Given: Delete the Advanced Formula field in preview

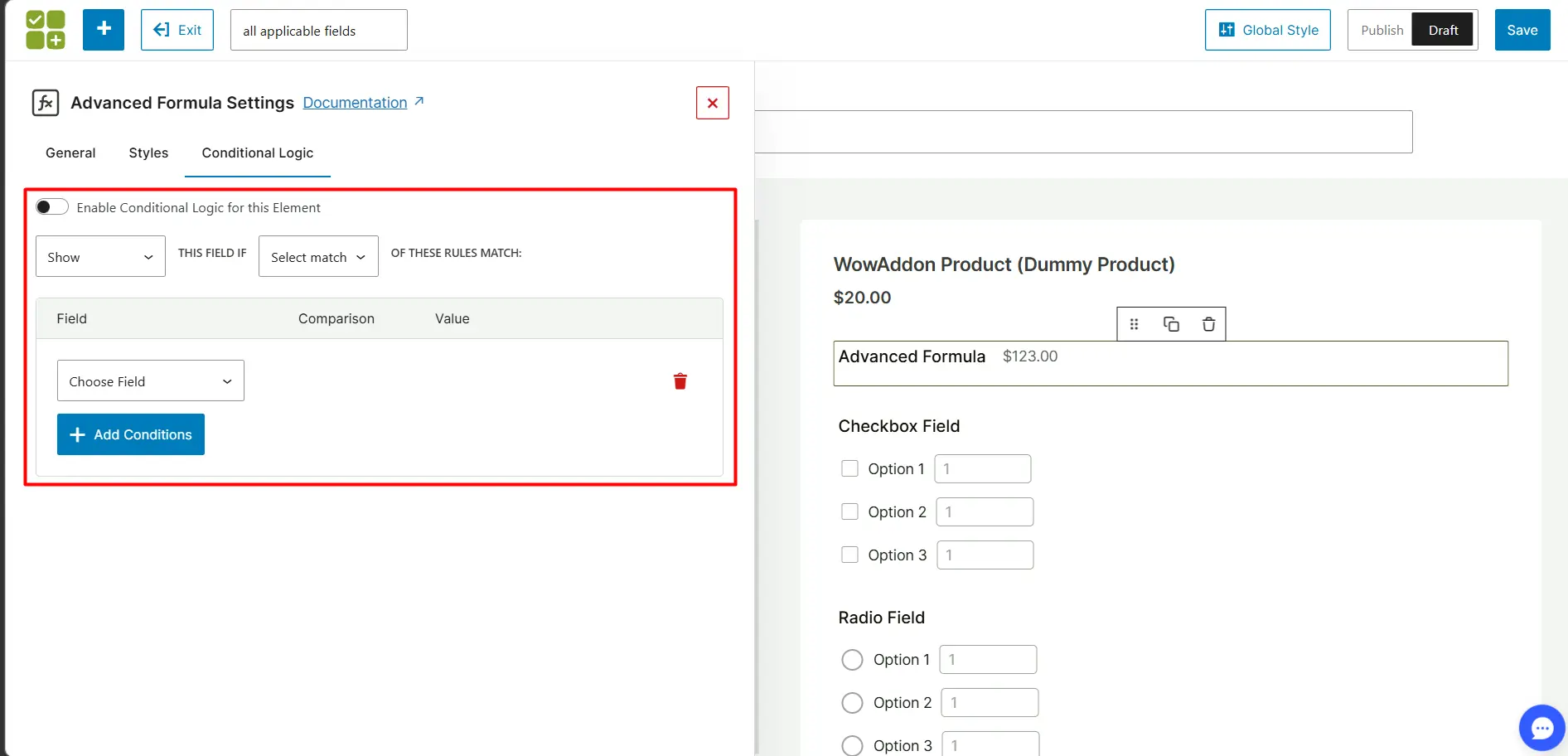Looking at the screenshot, I should tap(1208, 324).
